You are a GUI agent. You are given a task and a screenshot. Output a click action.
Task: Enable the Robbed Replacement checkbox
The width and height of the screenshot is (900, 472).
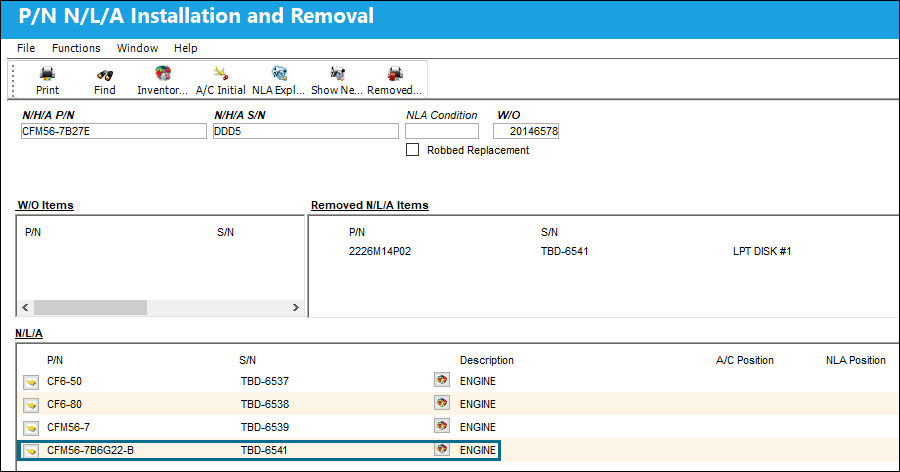pyautogui.click(x=412, y=150)
